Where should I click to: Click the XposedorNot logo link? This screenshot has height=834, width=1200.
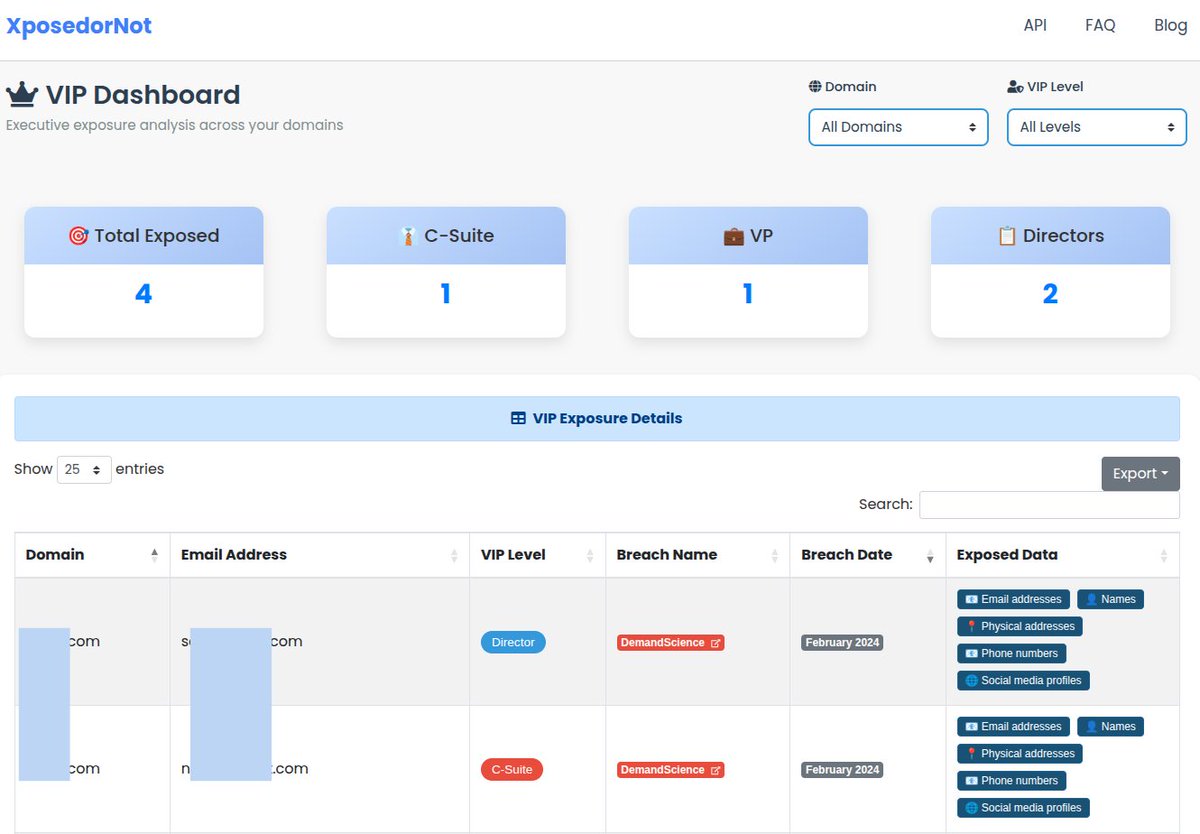point(79,26)
